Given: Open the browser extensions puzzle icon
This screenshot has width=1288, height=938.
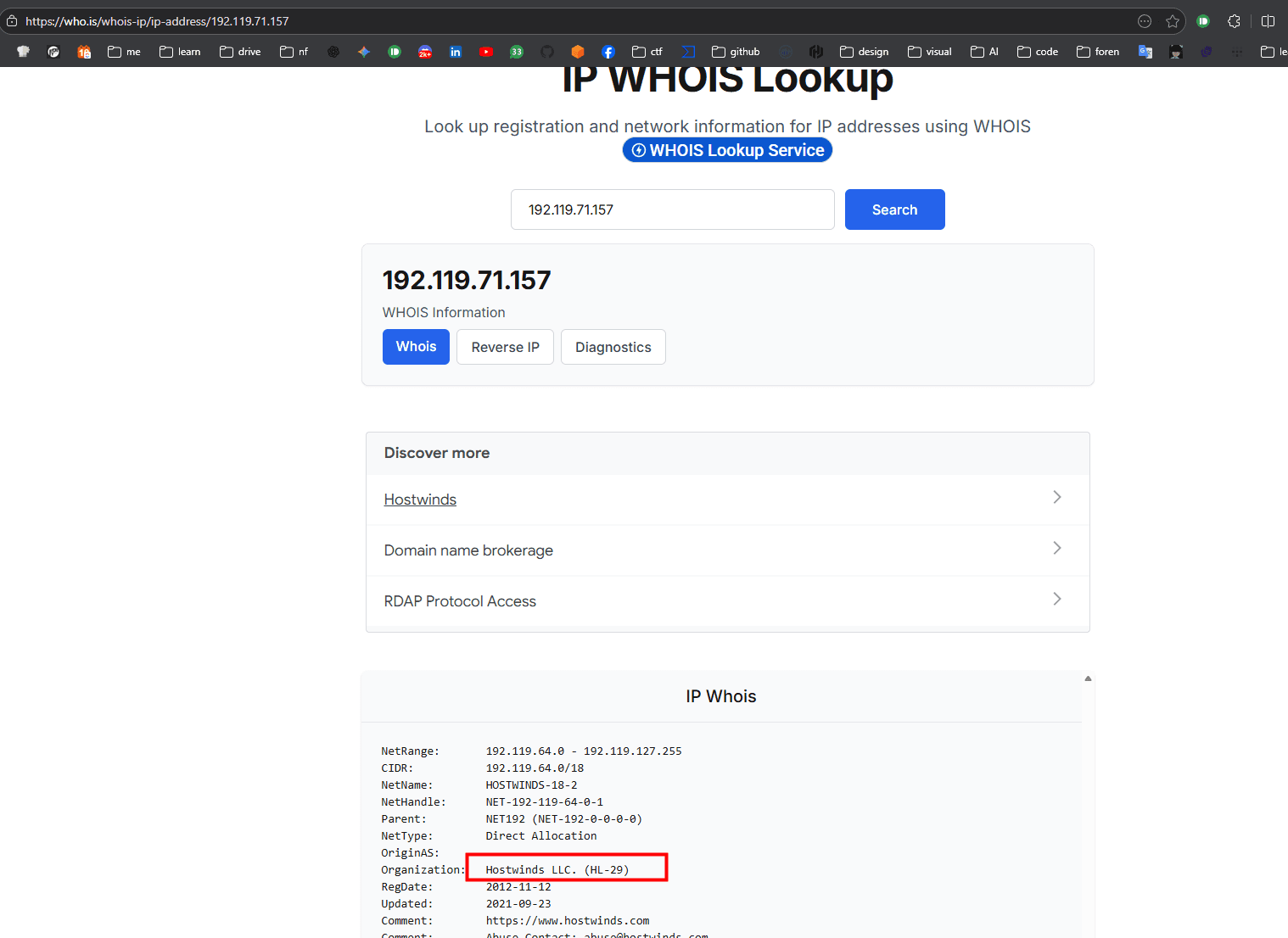Looking at the screenshot, I should tap(1234, 21).
